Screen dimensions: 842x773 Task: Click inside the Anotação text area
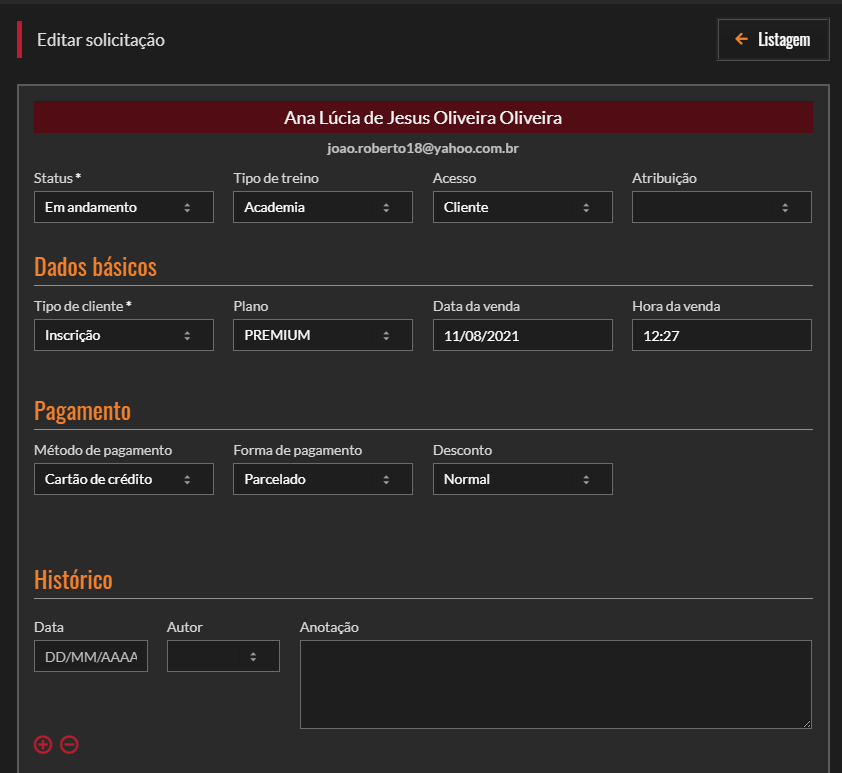555,684
